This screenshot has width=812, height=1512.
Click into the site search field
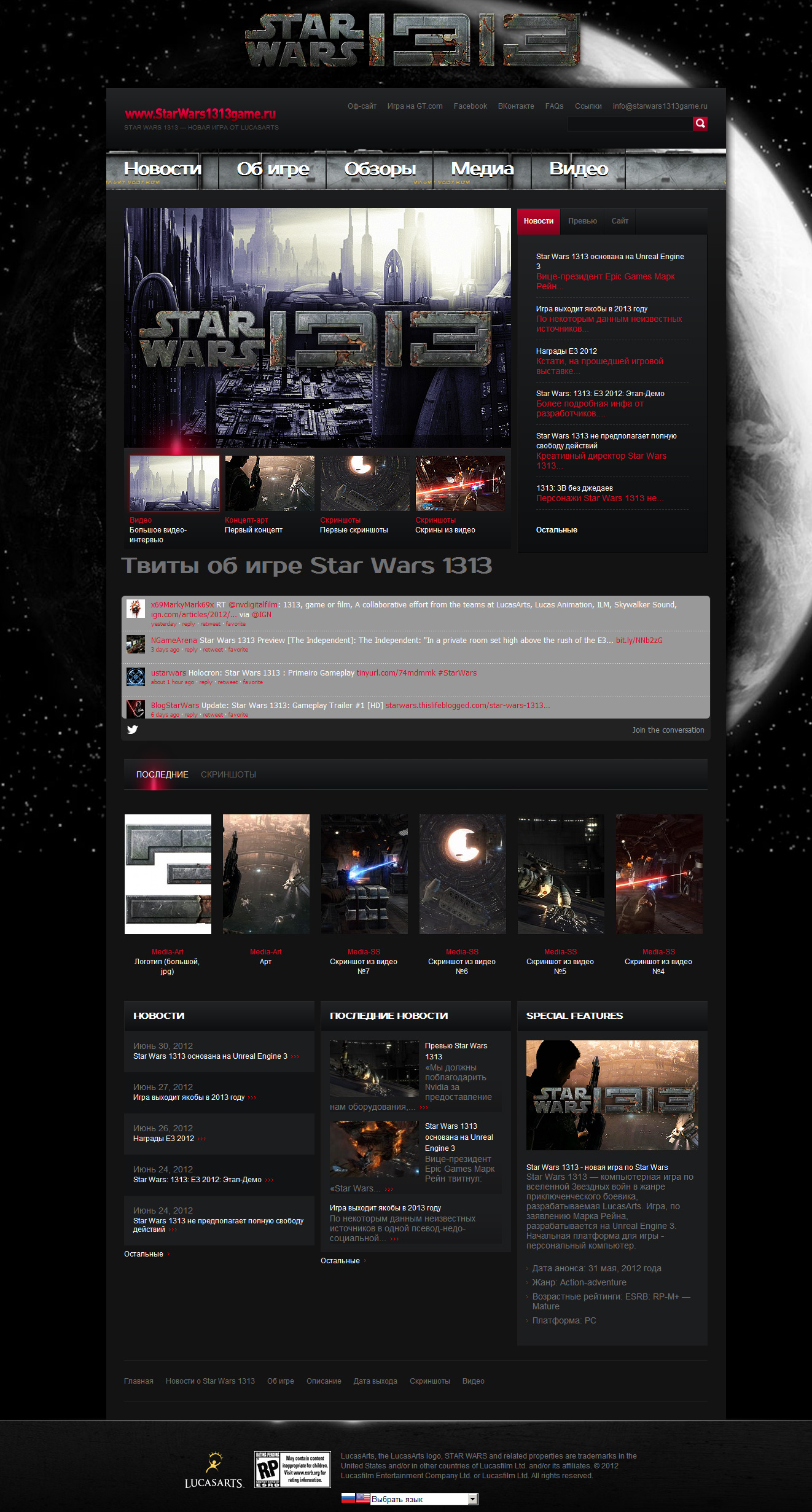click(x=630, y=124)
